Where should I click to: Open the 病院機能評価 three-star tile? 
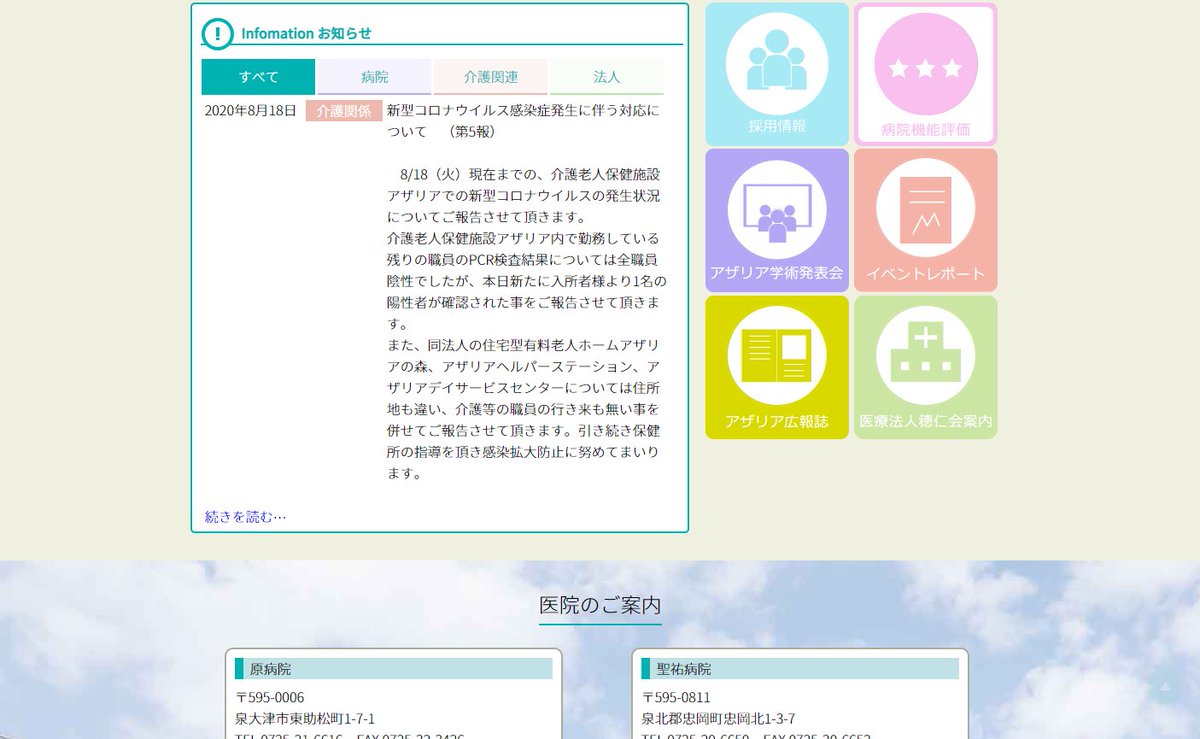point(925,74)
